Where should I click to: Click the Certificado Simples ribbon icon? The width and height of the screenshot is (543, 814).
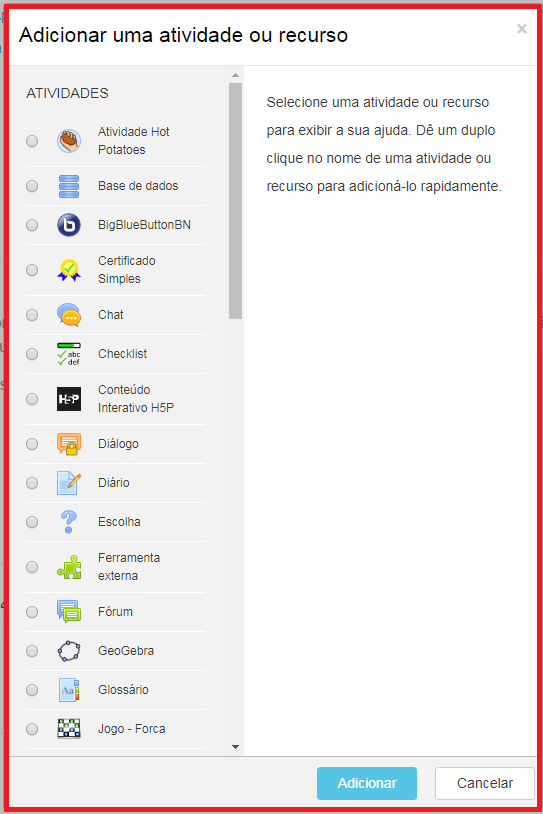coord(69,270)
